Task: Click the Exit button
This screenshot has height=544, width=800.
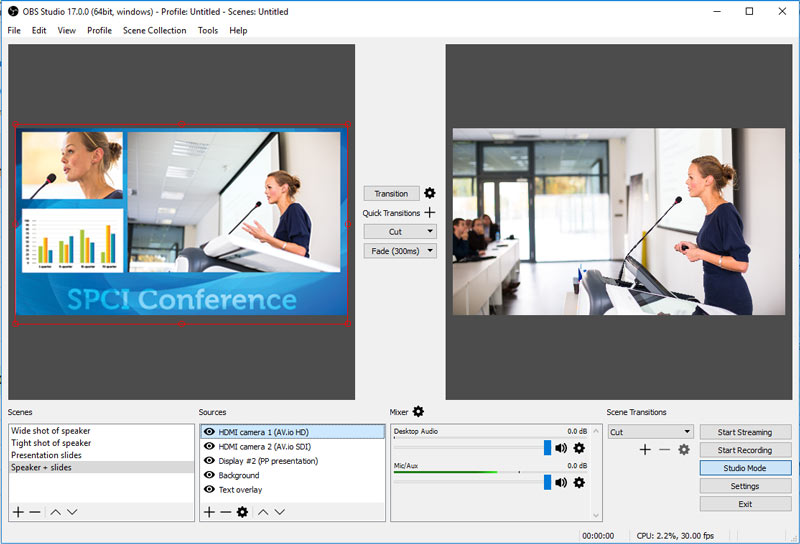Action: (745, 504)
